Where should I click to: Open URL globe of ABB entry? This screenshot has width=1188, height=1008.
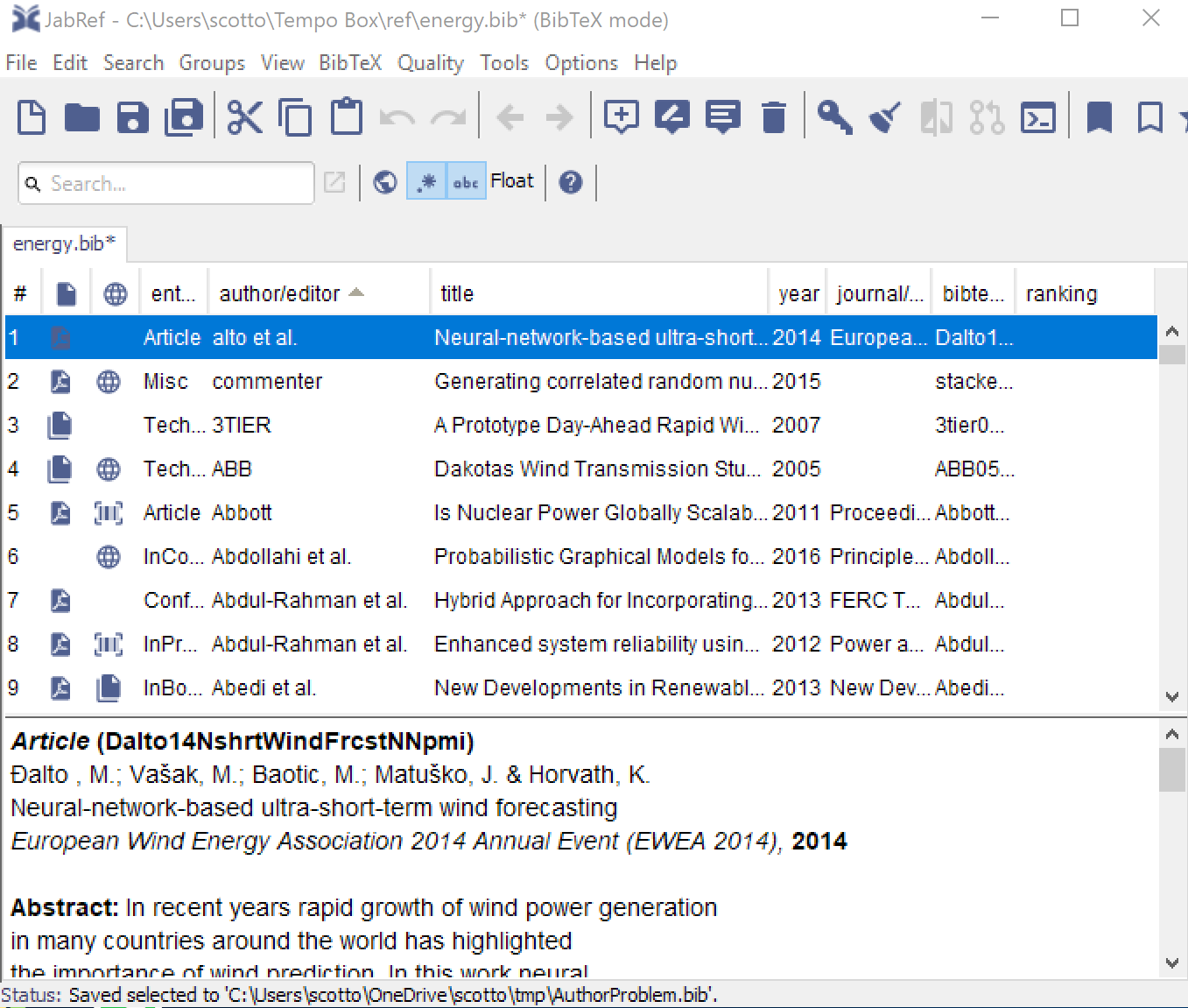coord(109,469)
